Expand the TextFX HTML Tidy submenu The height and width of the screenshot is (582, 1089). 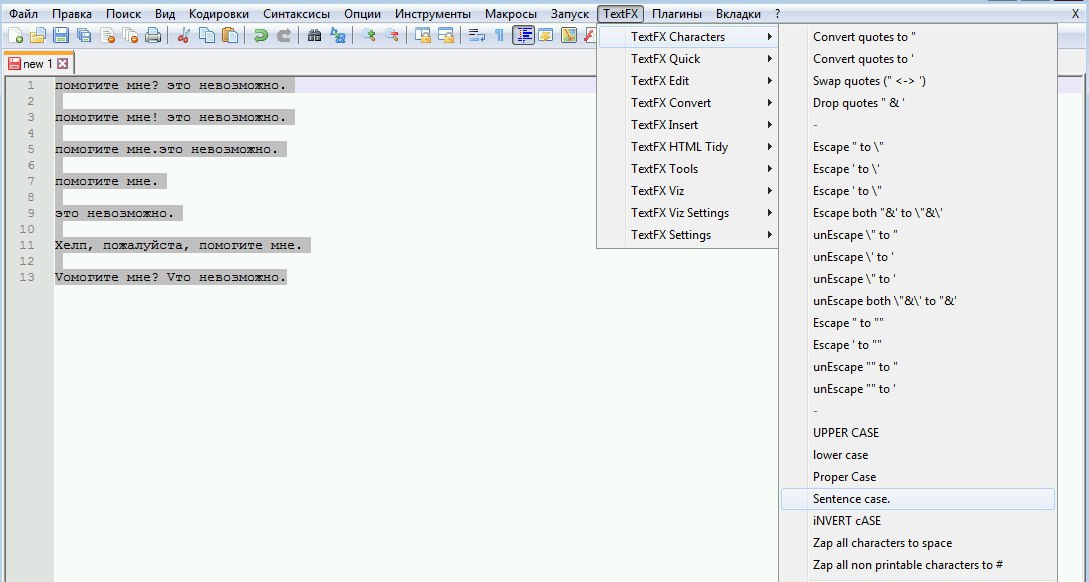688,147
